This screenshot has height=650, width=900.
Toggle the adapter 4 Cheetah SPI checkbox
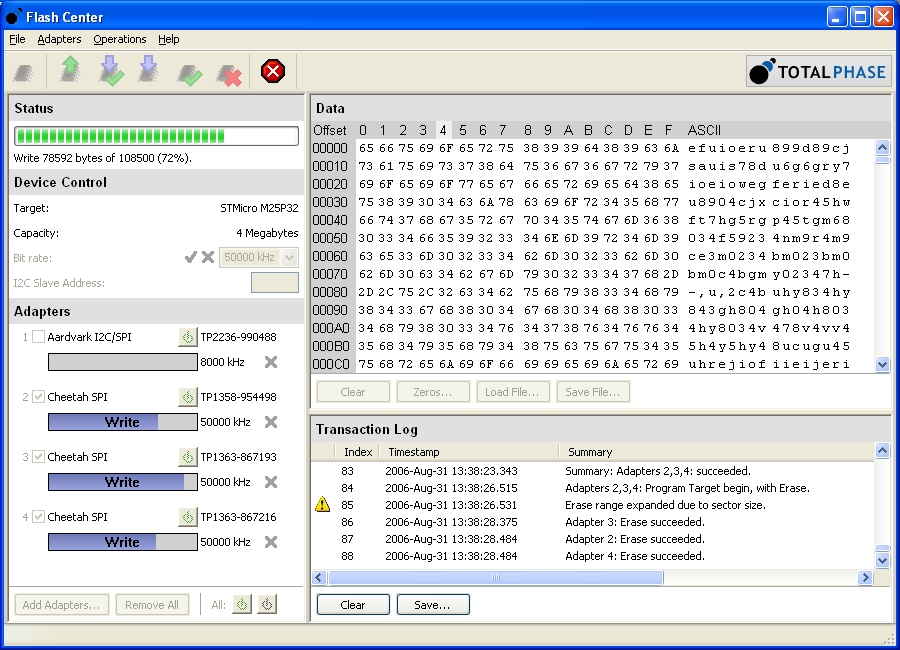pyautogui.click(x=38, y=517)
